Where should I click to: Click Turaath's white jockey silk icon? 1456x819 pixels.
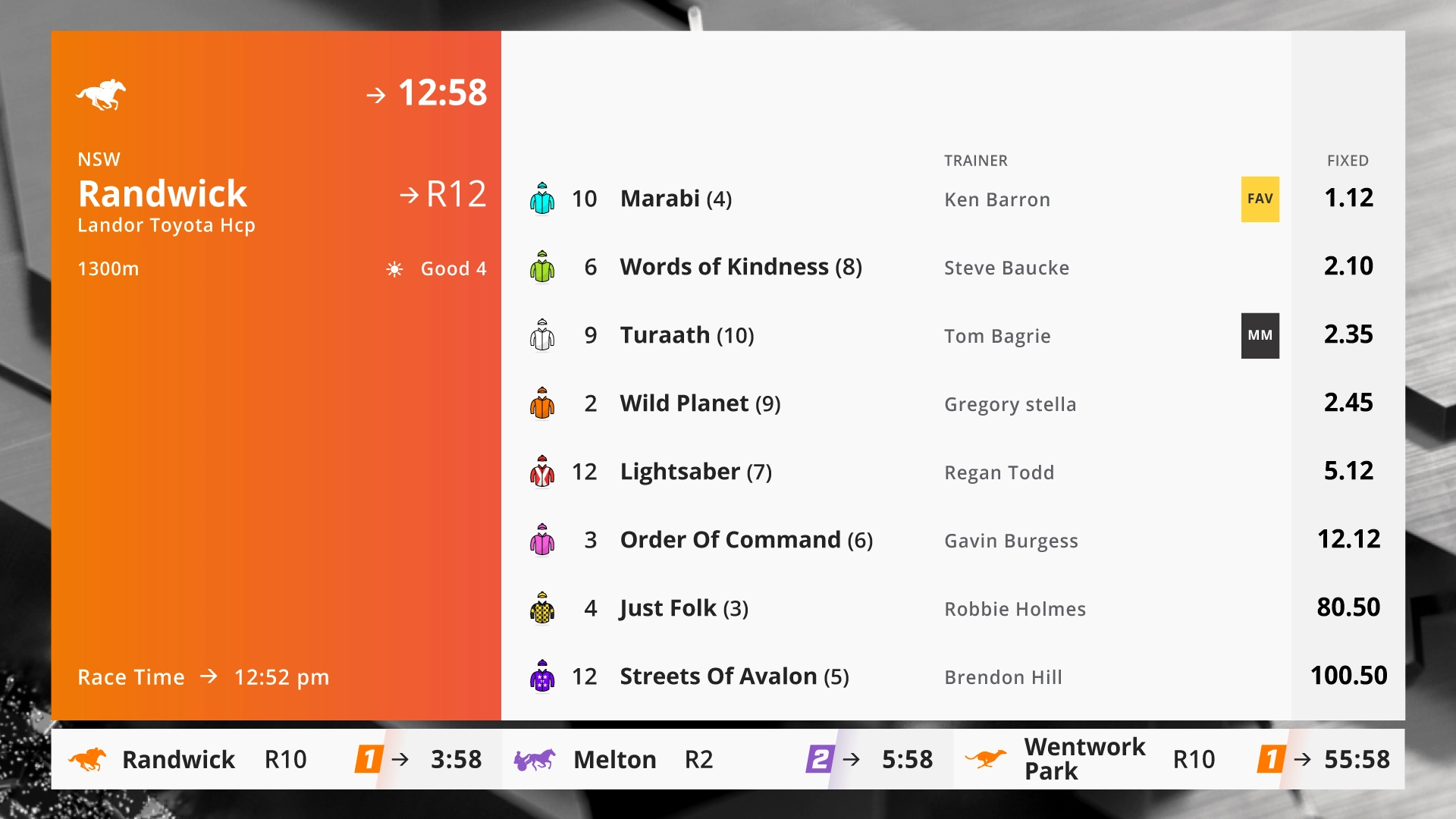[542, 335]
